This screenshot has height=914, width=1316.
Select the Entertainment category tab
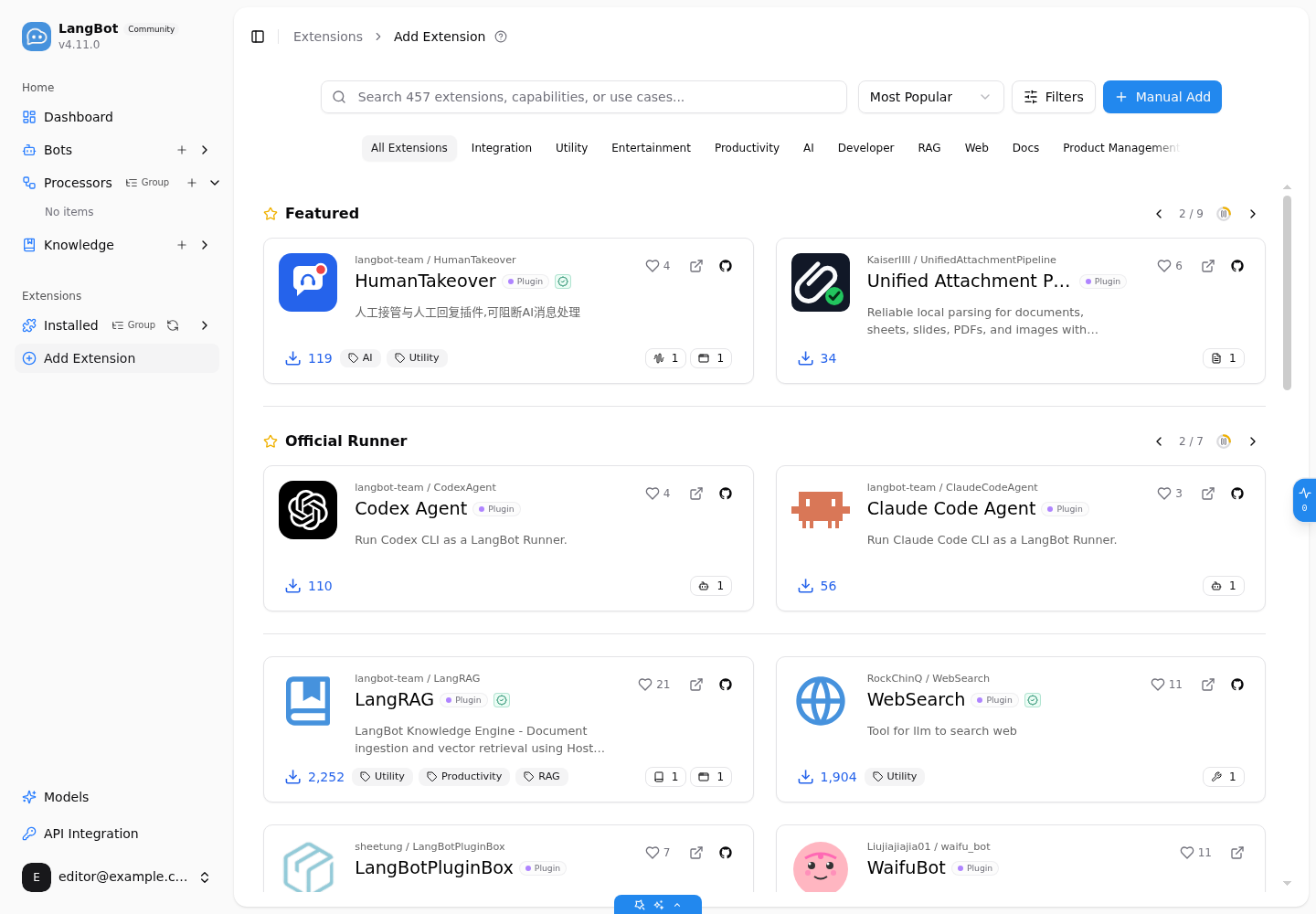click(651, 148)
